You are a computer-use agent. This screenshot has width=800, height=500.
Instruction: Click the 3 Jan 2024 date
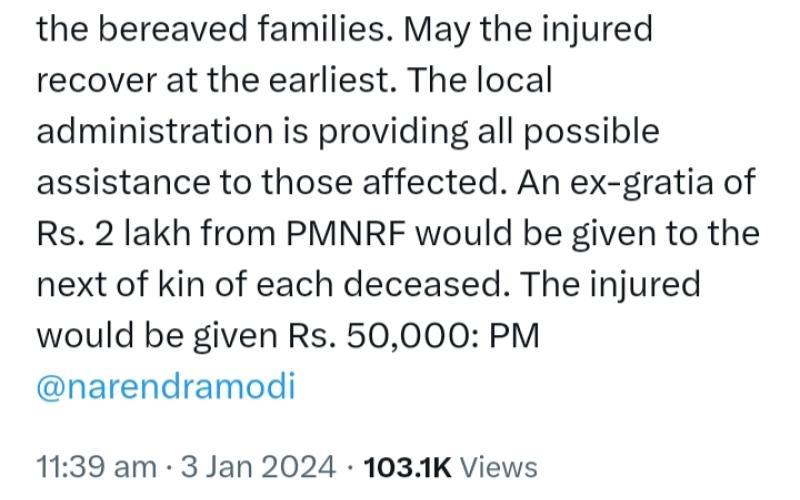point(258,467)
